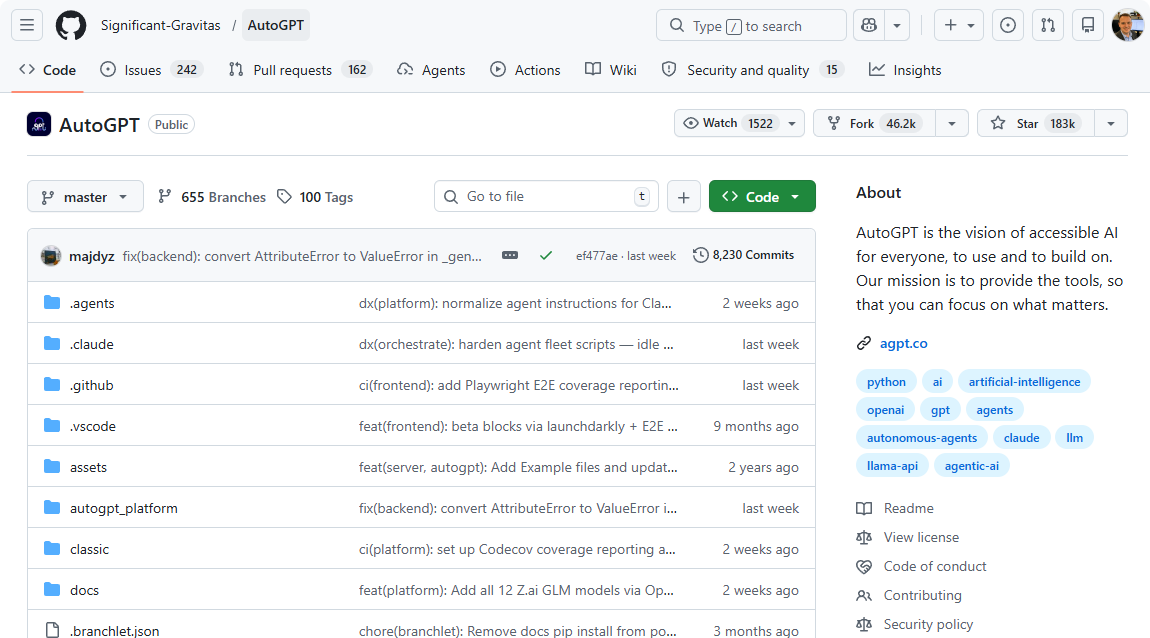1150x638 pixels.
Task: Open the classic folder
Action: [89, 549]
